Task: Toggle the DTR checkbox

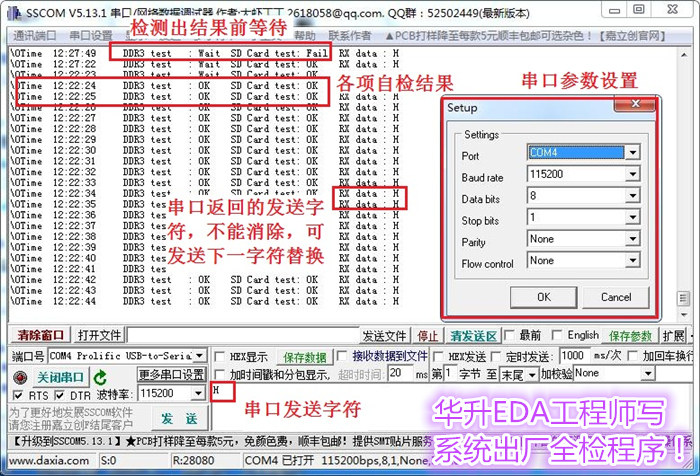Action: (59, 396)
